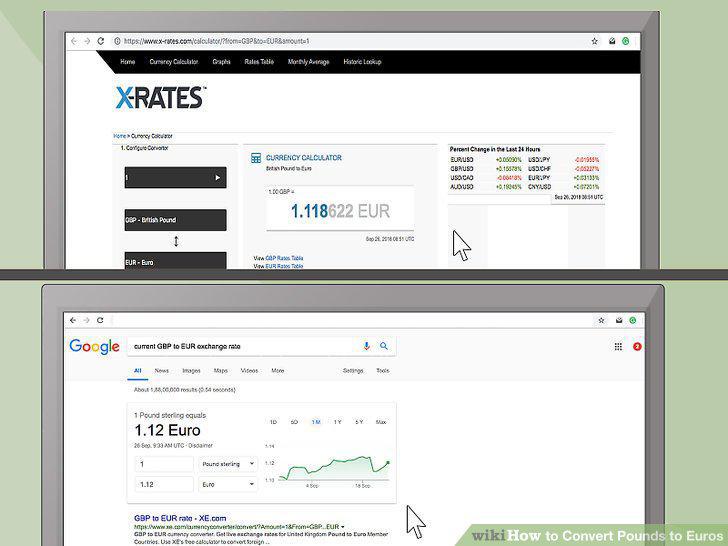Click USD/CHF pair in percent change table
728x546 pixels.
[540, 169]
